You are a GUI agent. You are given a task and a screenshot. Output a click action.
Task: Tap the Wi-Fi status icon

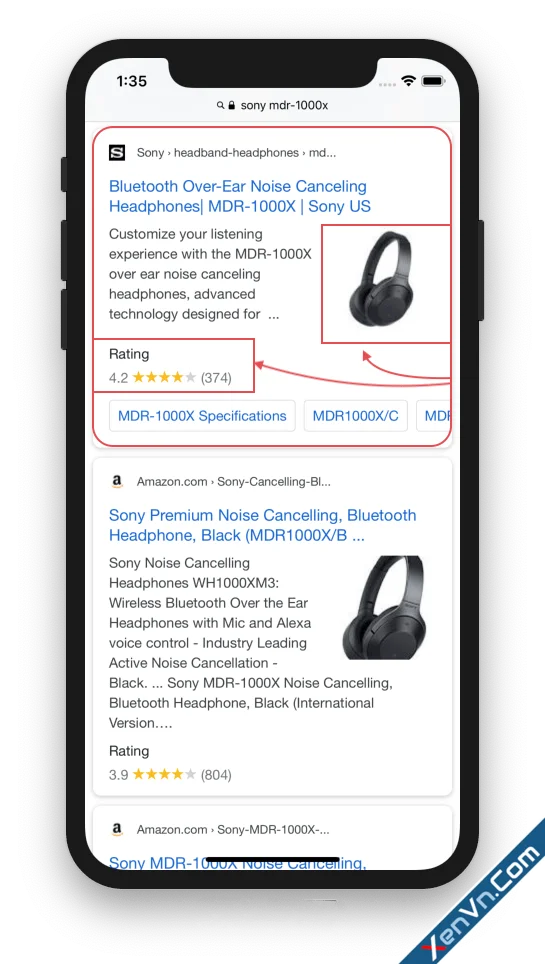pos(408,81)
